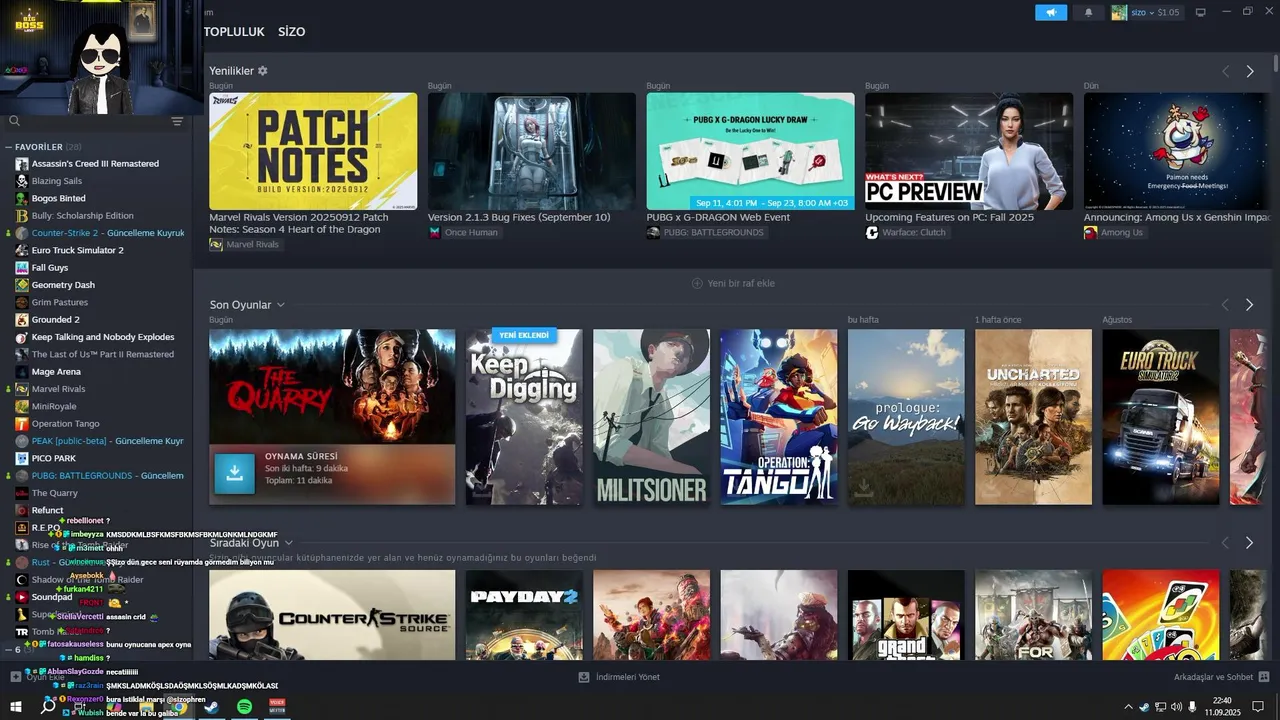Click the Operation Tango sidebar icon
The height and width of the screenshot is (720, 1280).
(x=22, y=424)
